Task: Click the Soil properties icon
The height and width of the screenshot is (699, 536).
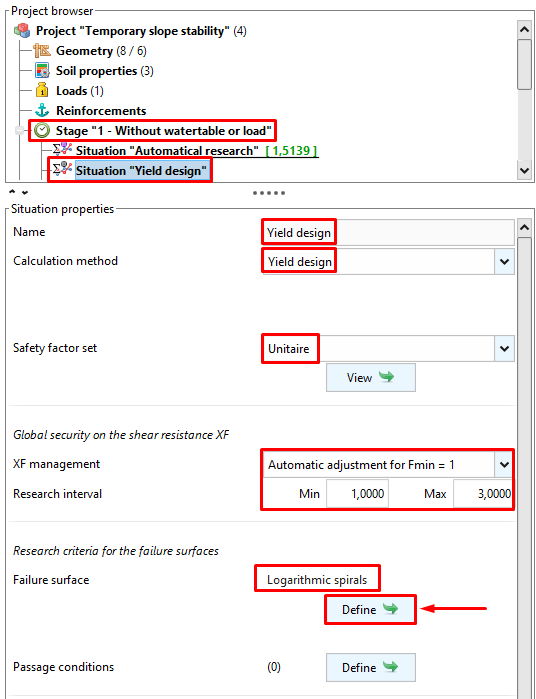Action: [42, 71]
